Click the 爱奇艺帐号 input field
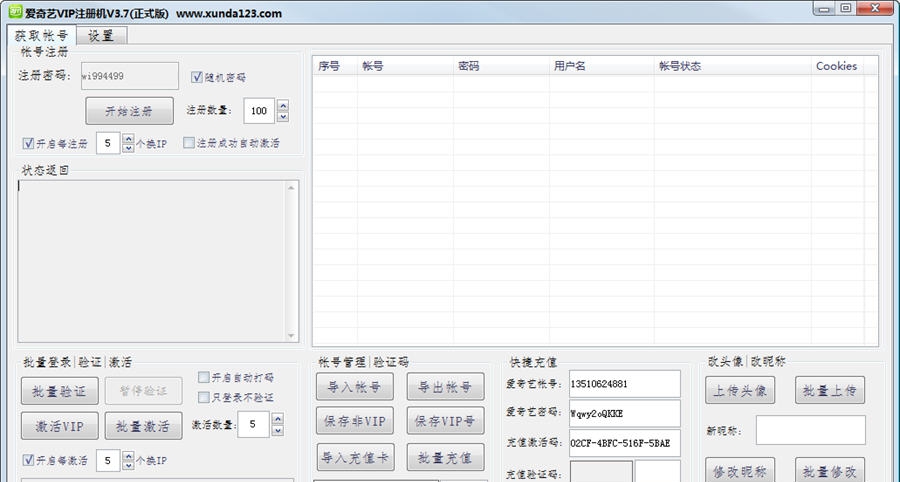Screen dimensions: 900x482 coord(624,384)
